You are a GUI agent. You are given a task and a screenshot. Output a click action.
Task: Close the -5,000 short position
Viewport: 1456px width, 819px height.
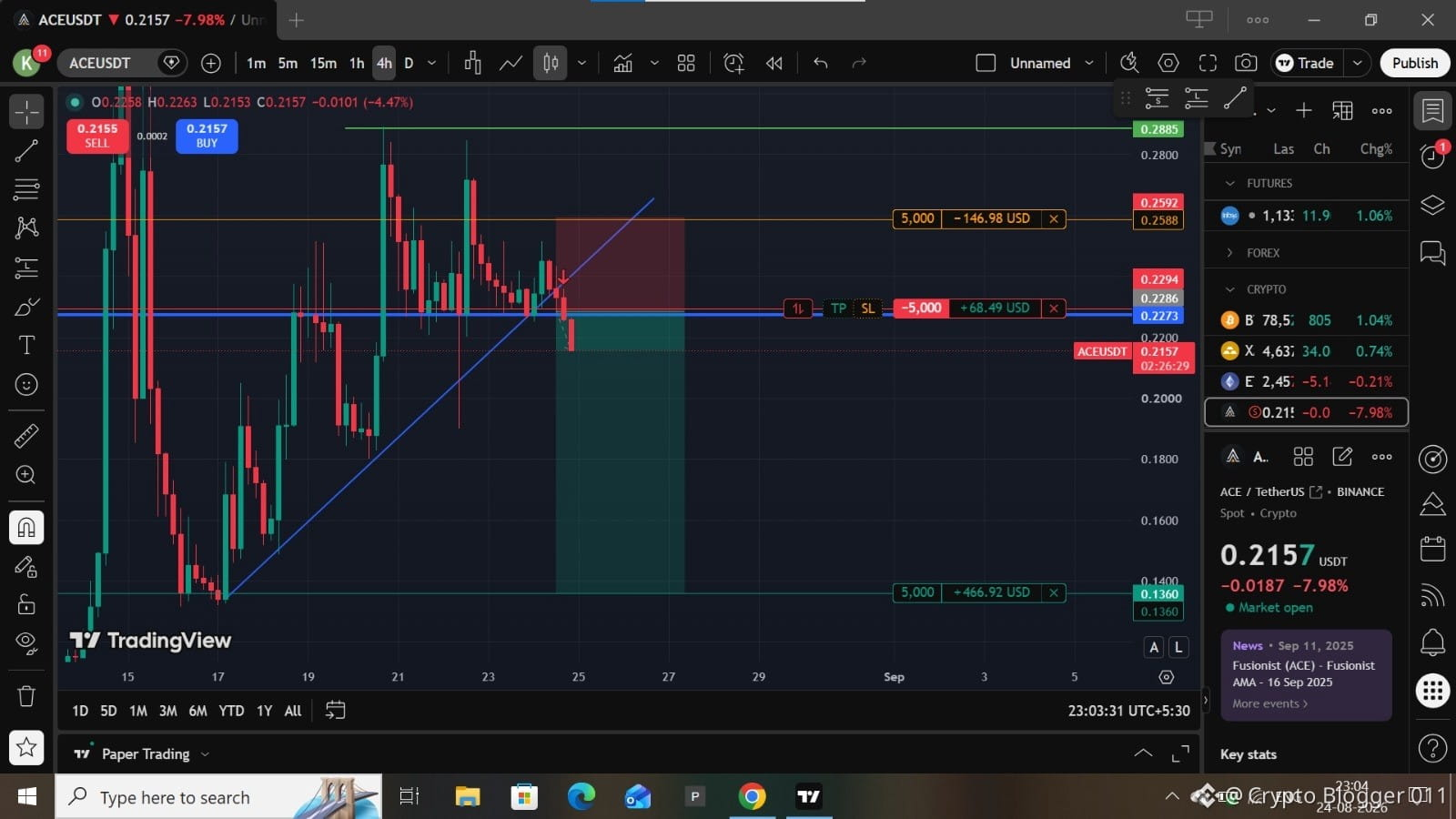click(1054, 308)
